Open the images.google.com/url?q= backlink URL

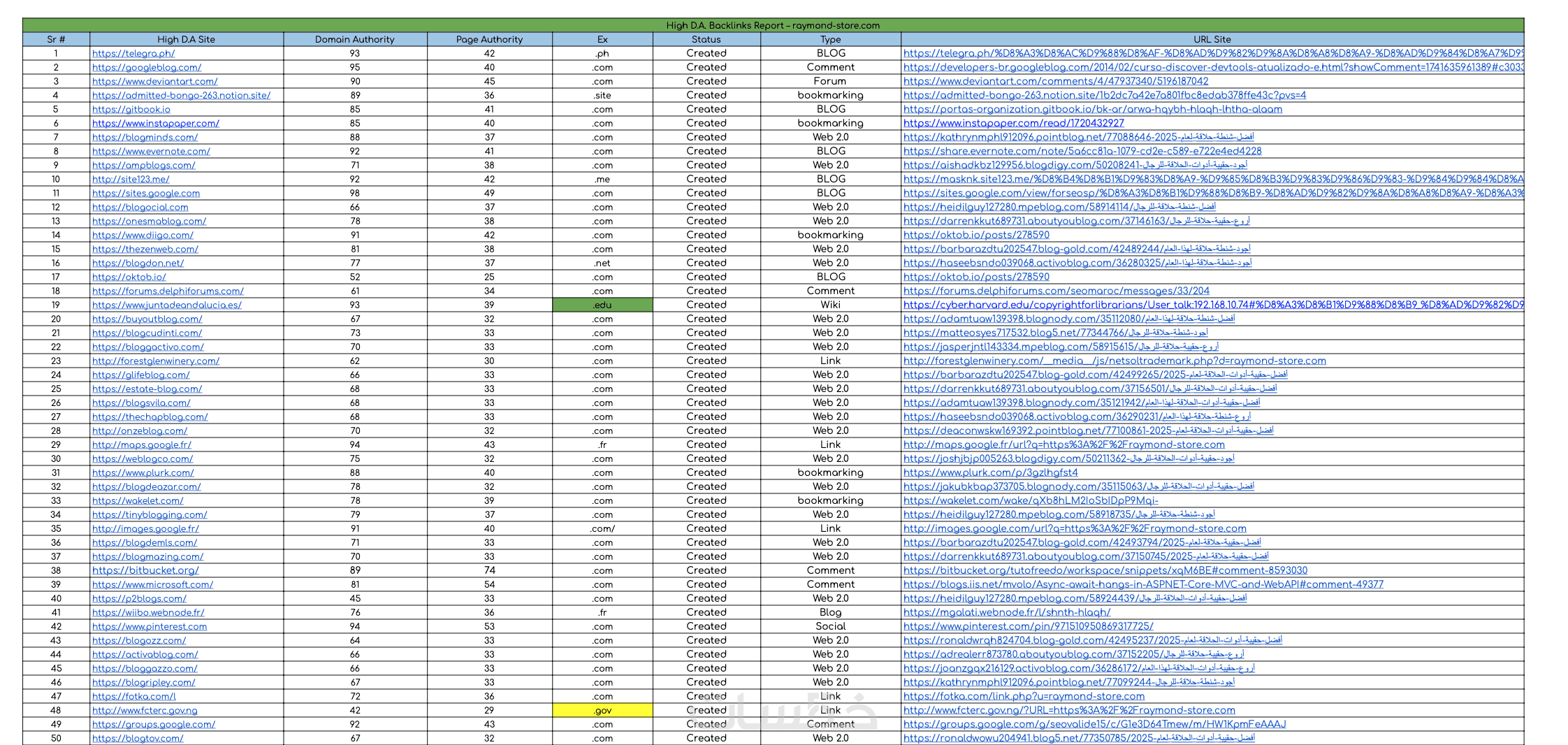1075,528
